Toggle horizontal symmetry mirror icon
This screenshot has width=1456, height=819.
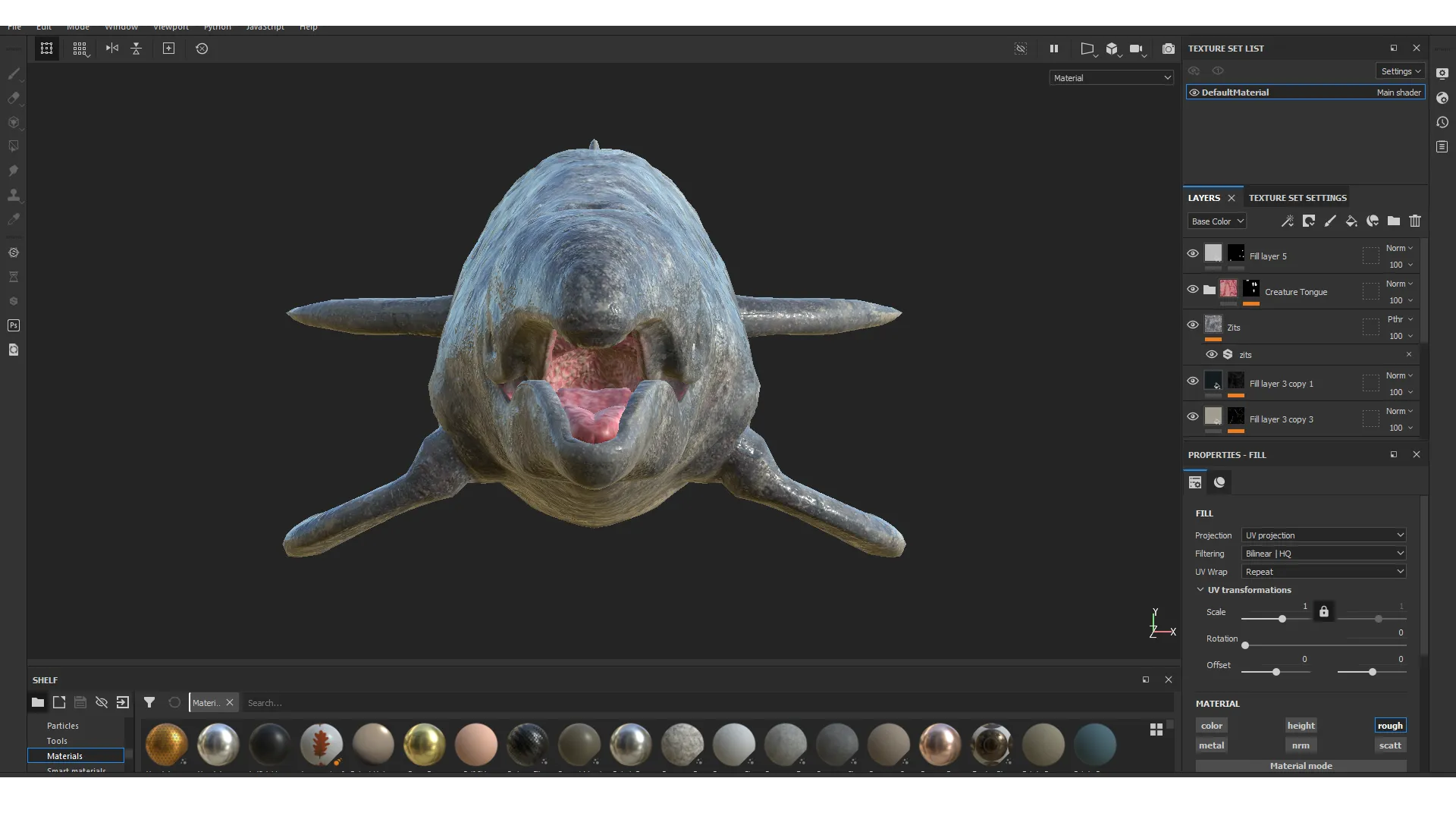tap(112, 49)
